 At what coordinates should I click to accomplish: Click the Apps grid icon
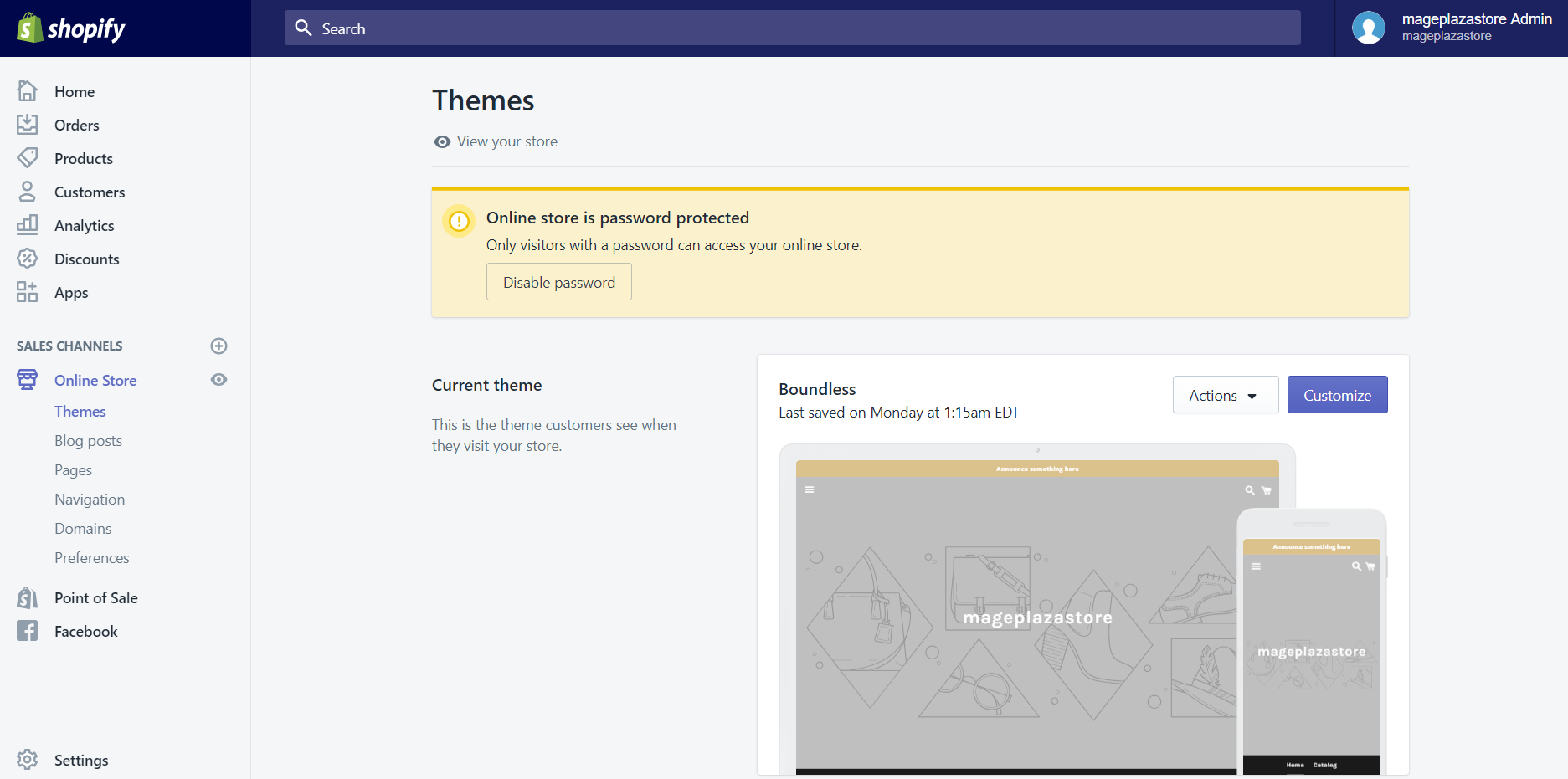coord(27,291)
